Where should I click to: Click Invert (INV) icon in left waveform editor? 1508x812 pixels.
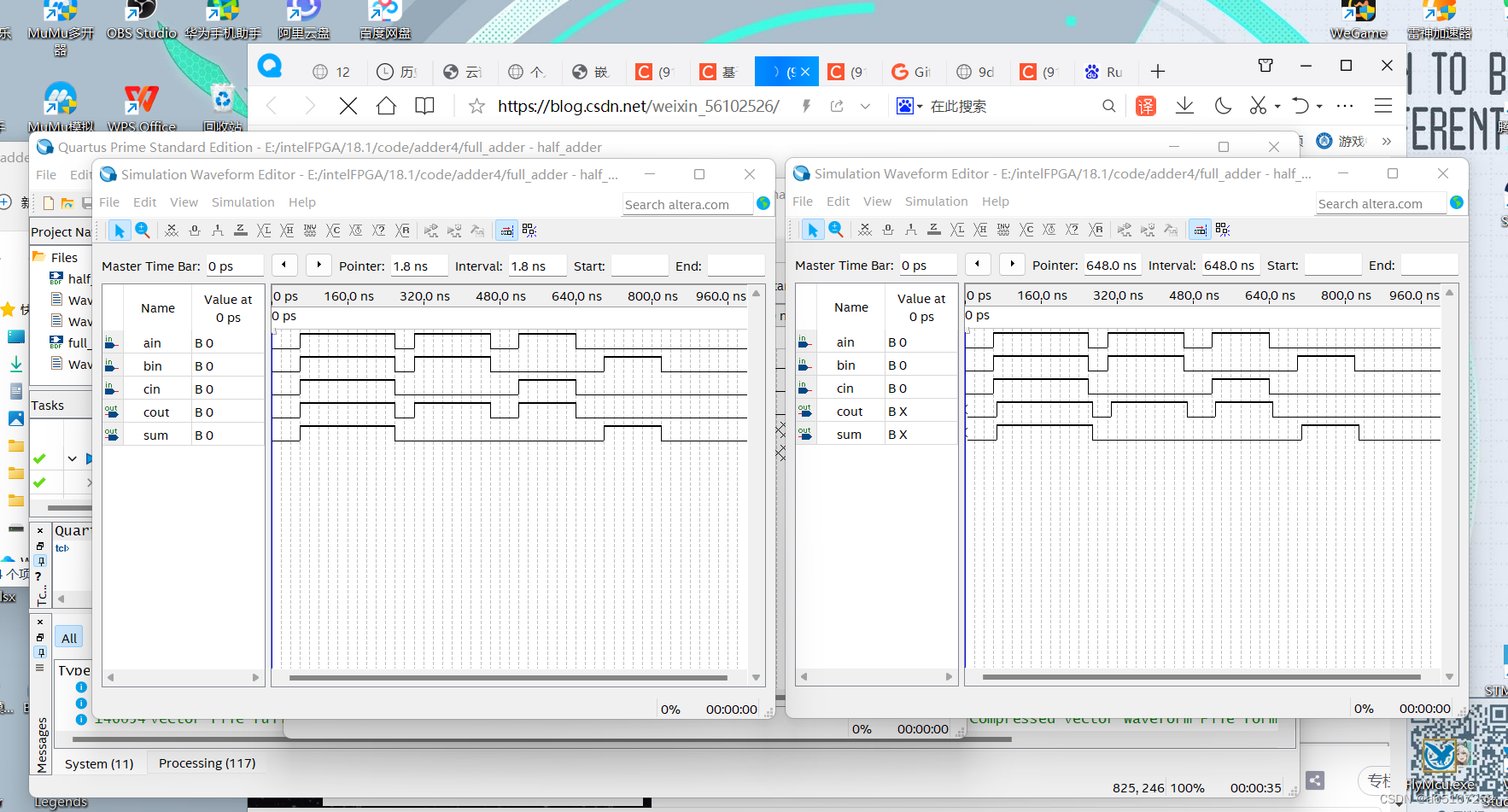pos(310,231)
